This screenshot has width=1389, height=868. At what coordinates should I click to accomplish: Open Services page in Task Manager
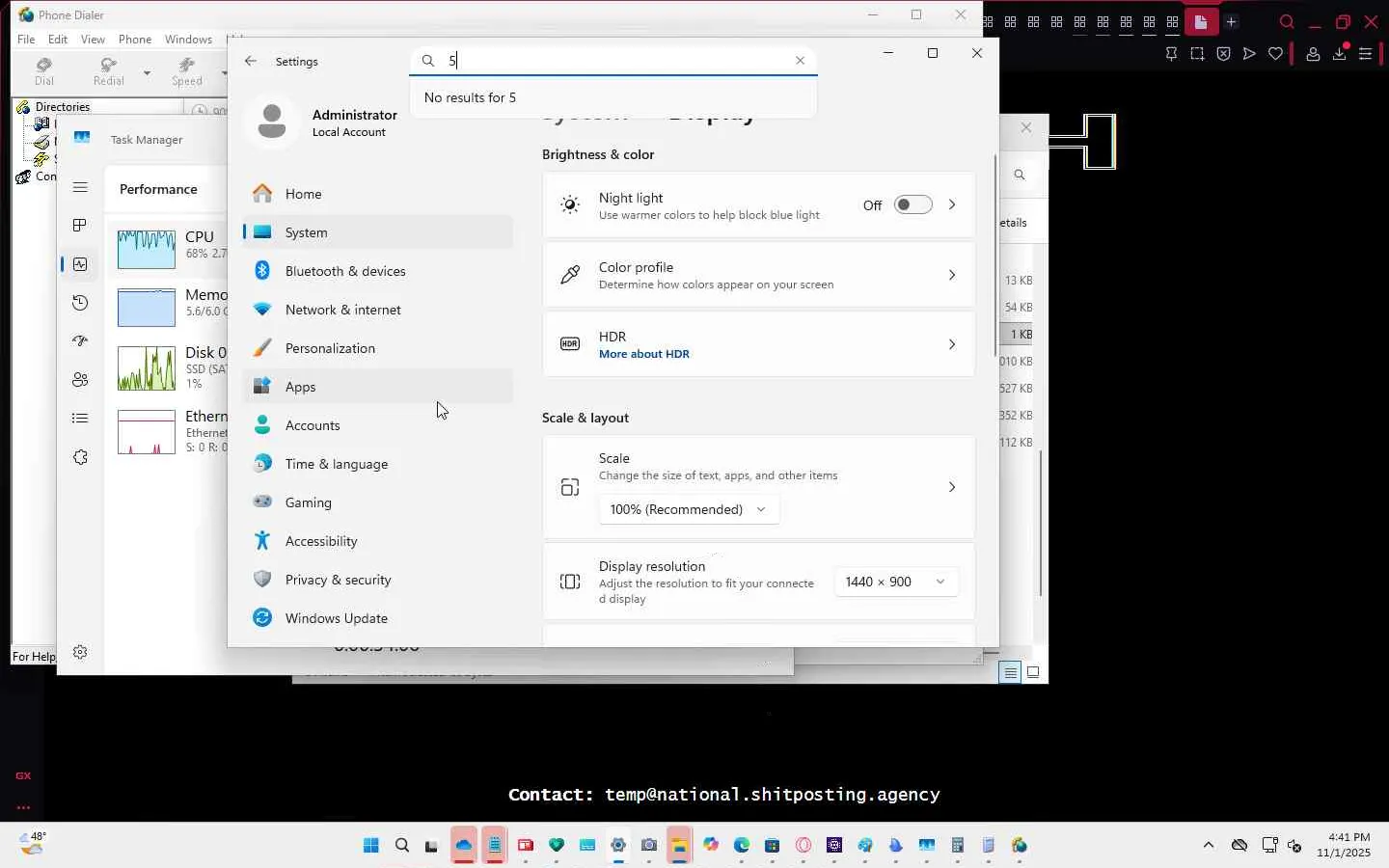[80, 457]
